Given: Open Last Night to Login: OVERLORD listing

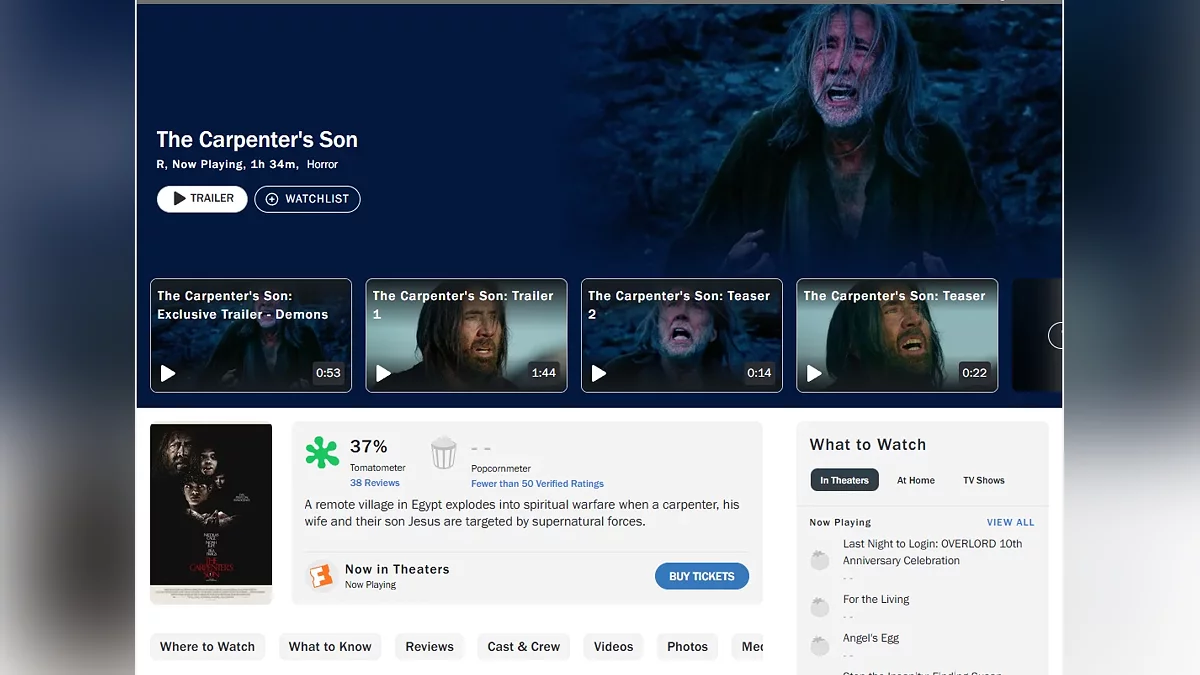Looking at the screenshot, I should click(933, 552).
